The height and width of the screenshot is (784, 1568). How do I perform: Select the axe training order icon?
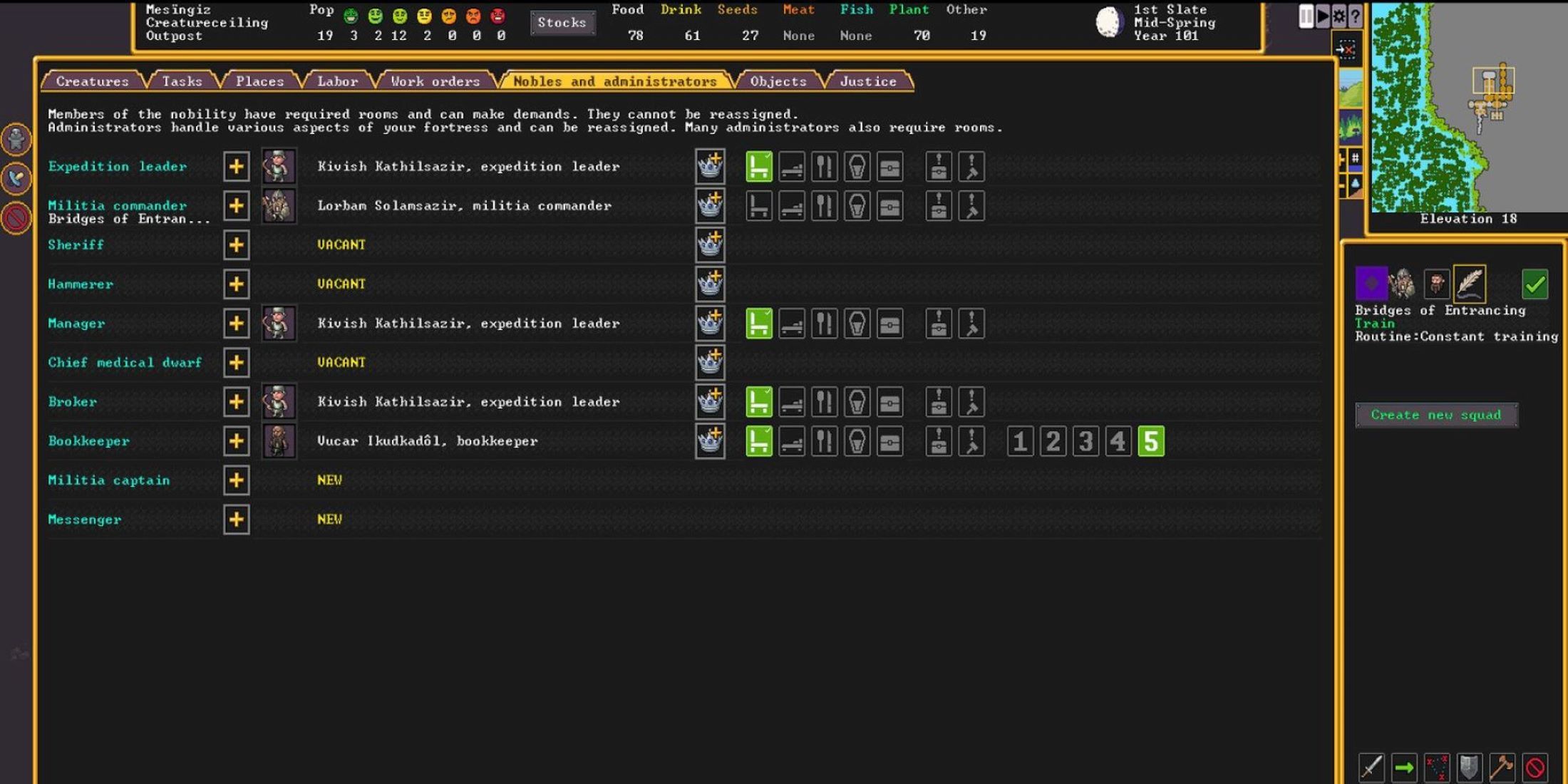point(1502,768)
